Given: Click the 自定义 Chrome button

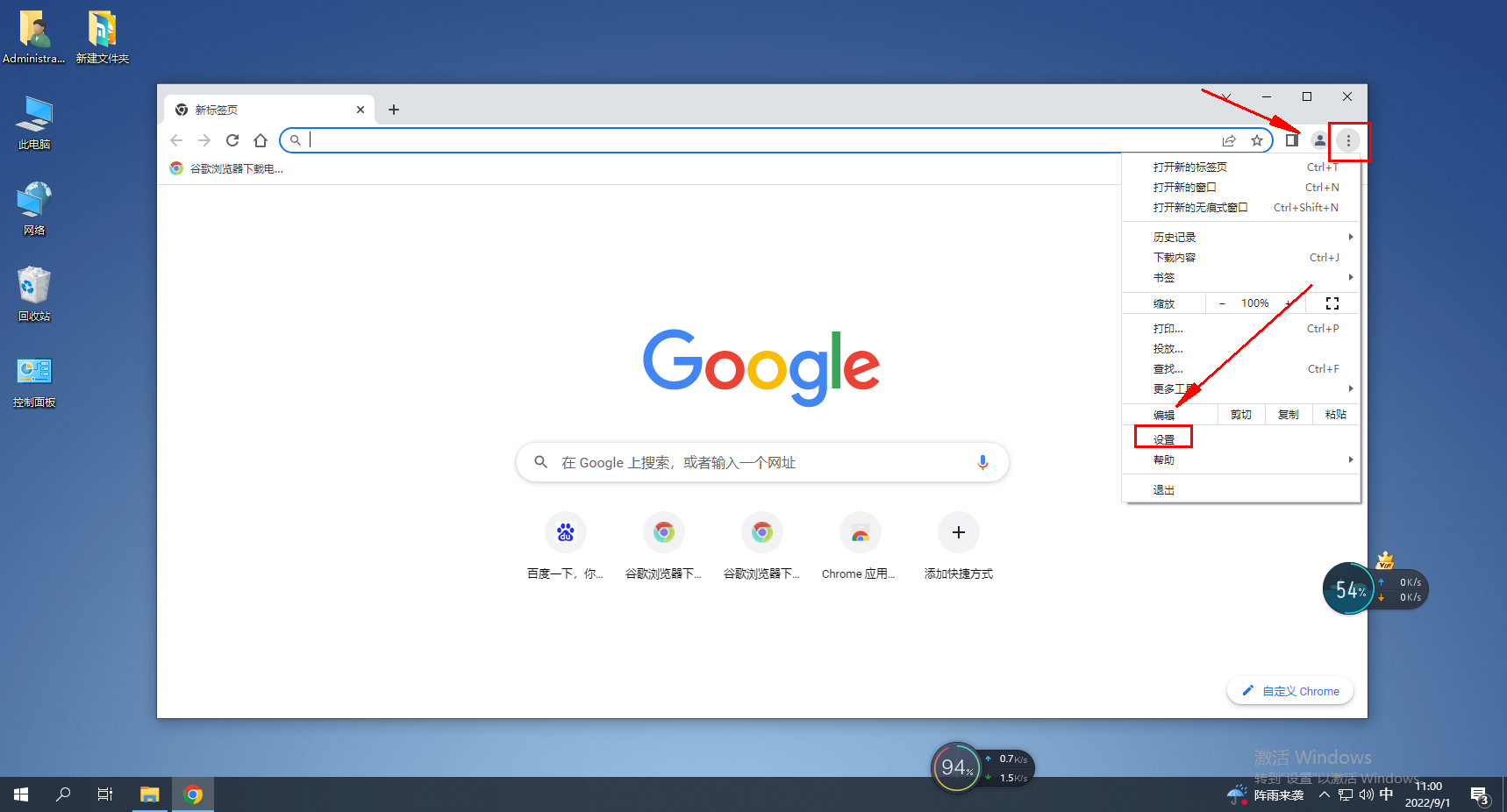Looking at the screenshot, I should tap(1290, 691).
